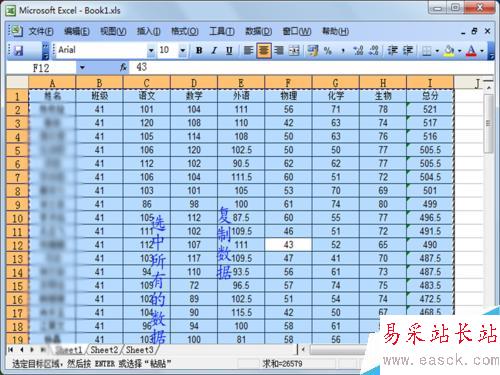The height and width of the screenshot is (375, 500).
Task: Expand formatting toolbar options at the toolbar's end
Action: pos(491,51)
